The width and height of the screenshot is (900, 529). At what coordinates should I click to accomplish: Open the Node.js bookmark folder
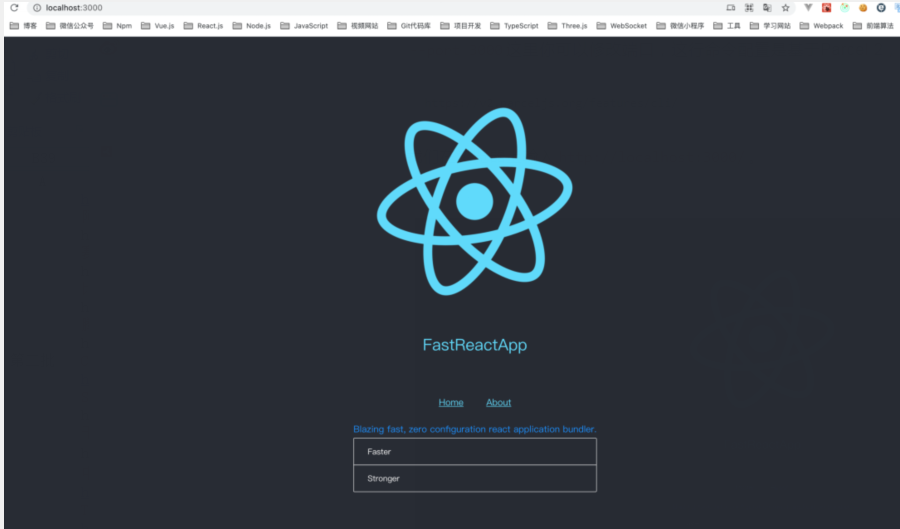pyautogui.click(x=251, y=26)
